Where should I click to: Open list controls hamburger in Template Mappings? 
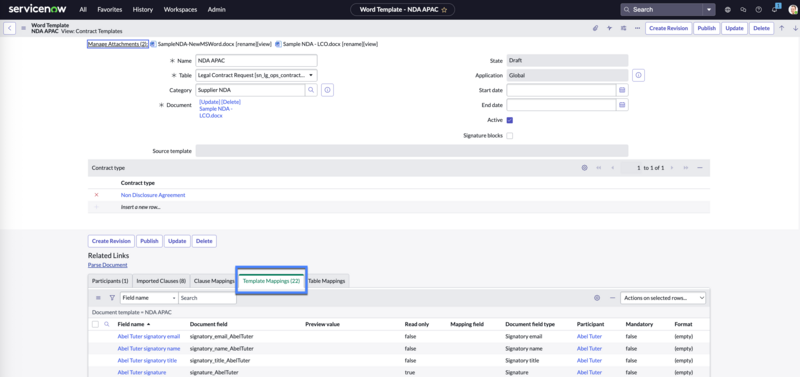coord(98,298)
